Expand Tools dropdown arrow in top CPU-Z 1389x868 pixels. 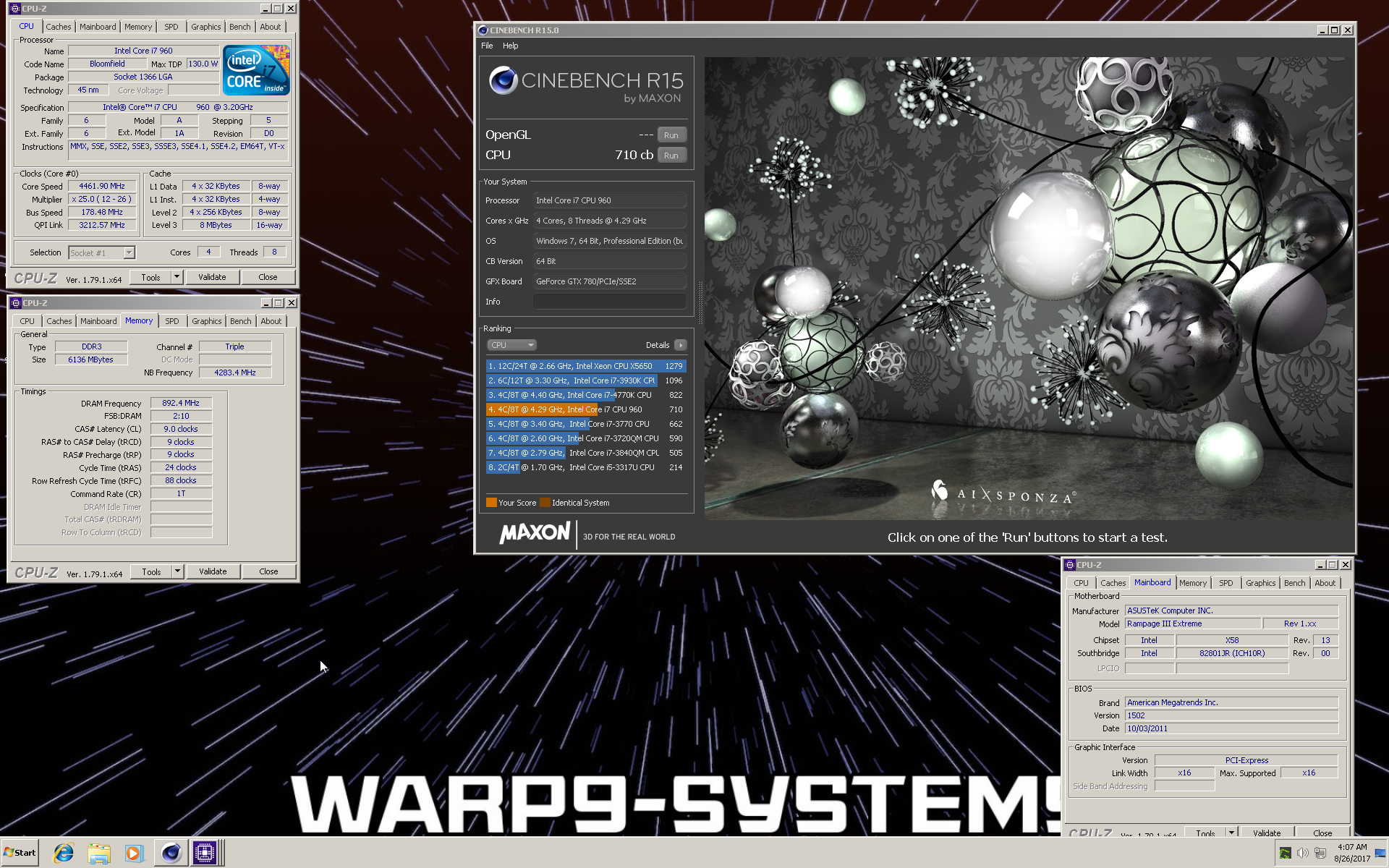[176, 277]
